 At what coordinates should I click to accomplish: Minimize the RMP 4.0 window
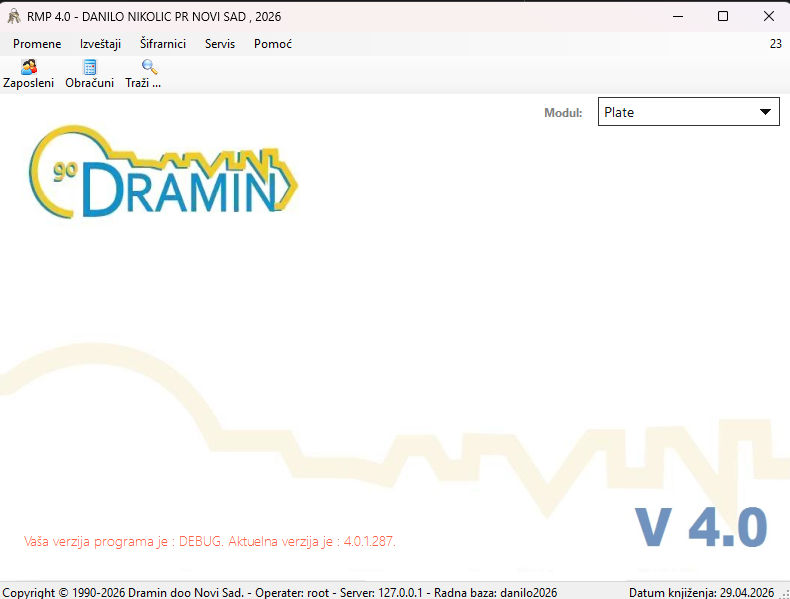tap(678, 17)
